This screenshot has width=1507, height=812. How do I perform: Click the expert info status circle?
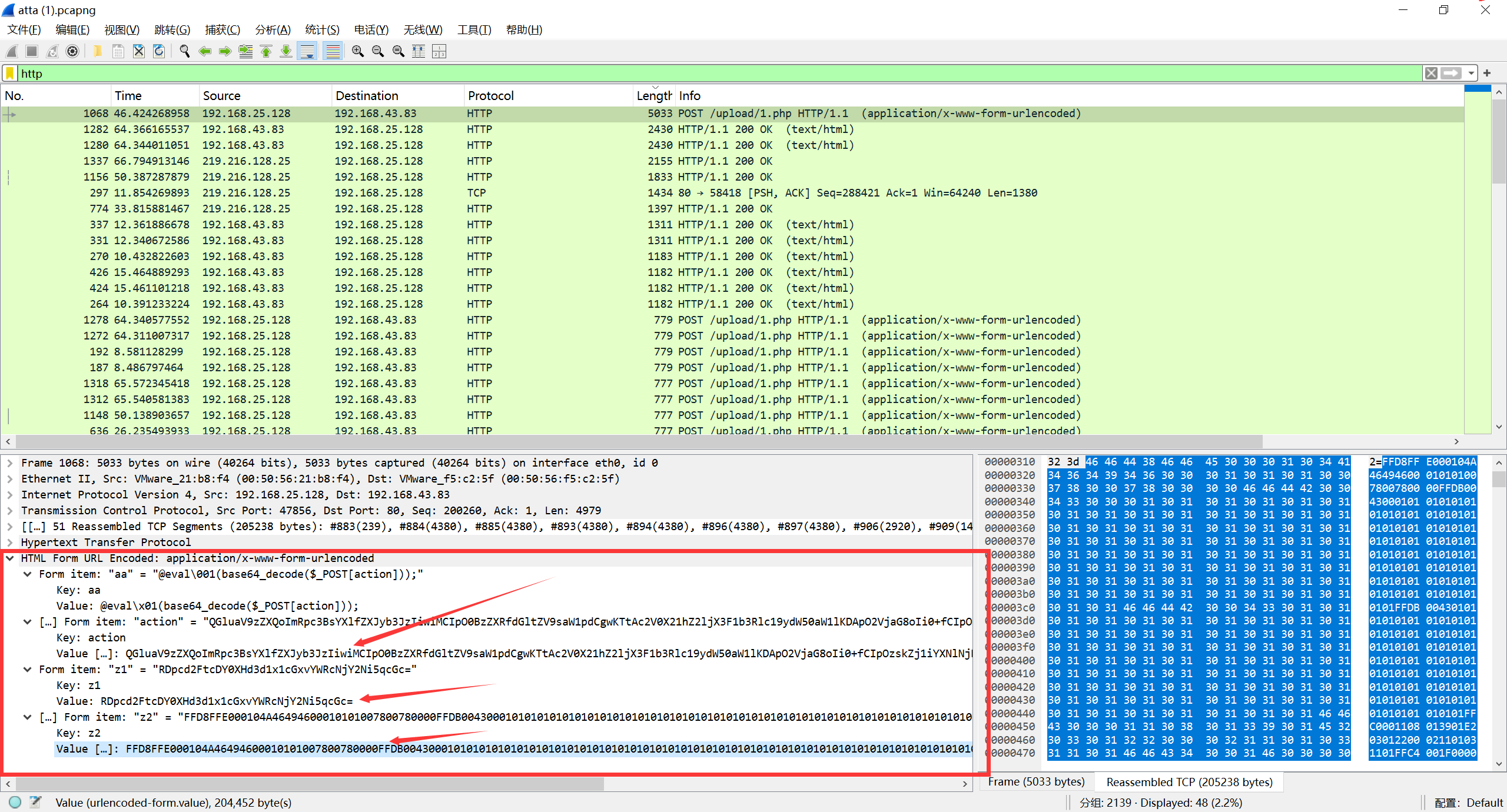(15, 802)
